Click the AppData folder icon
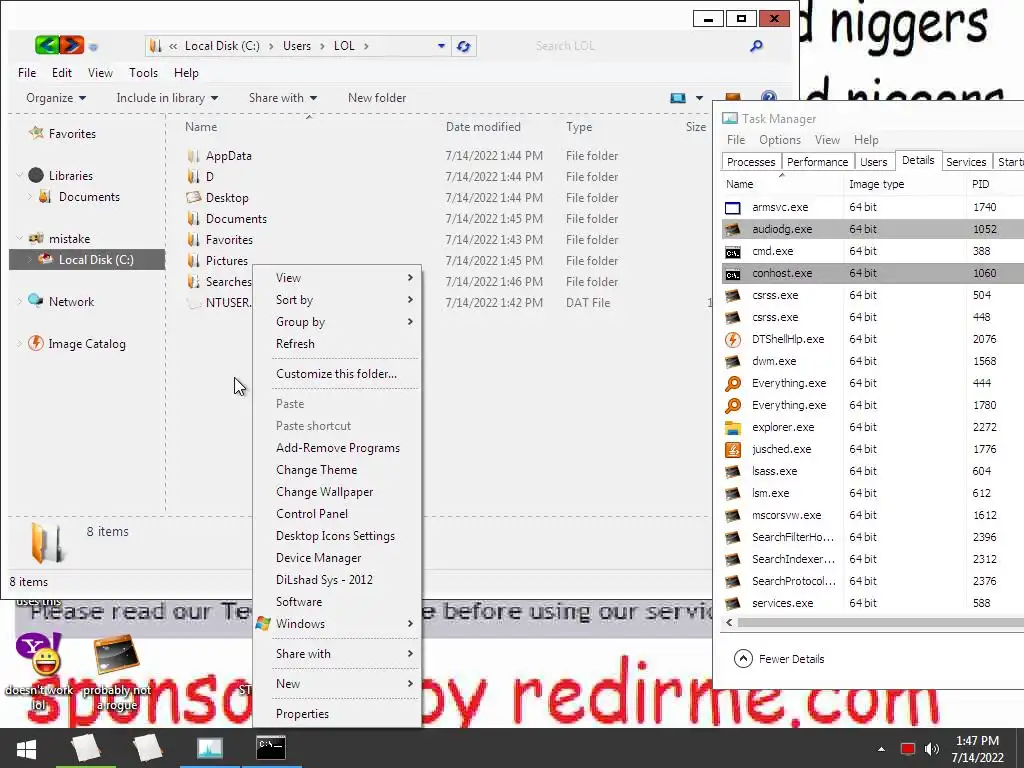 pos(193,156)
